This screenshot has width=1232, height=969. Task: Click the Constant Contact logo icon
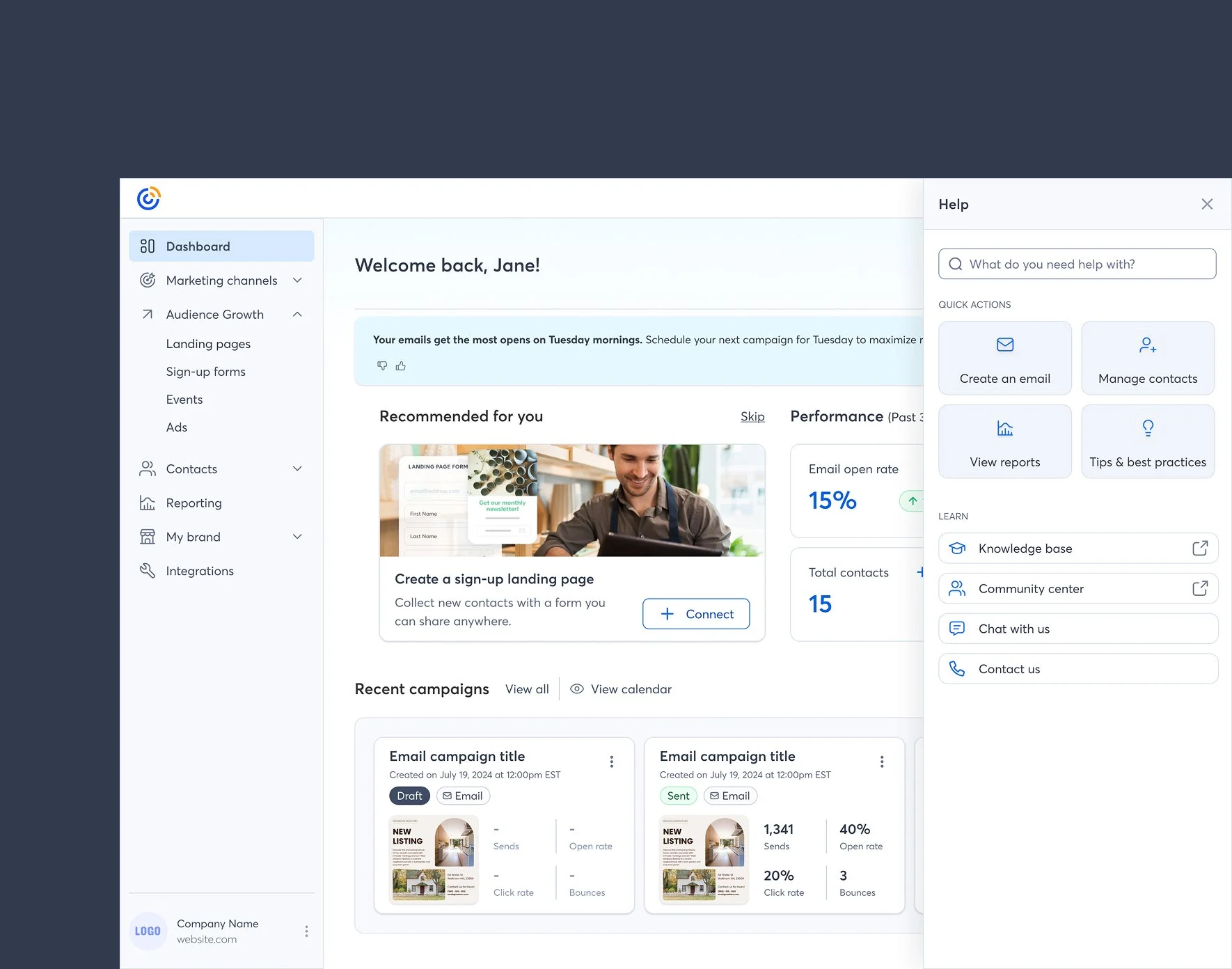click(x=148, y=198)
